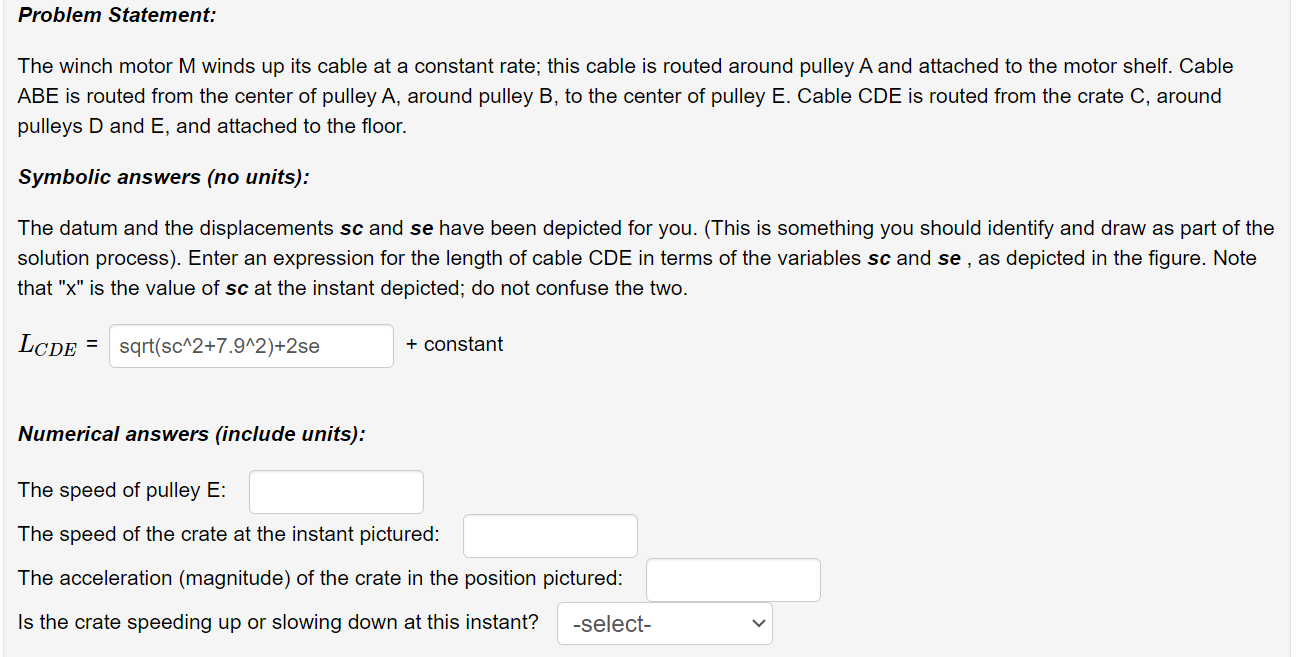Open the speeding up or slowing down dropdown
1296x657 pixels.
pyautogui.click(x=664, y=624)
